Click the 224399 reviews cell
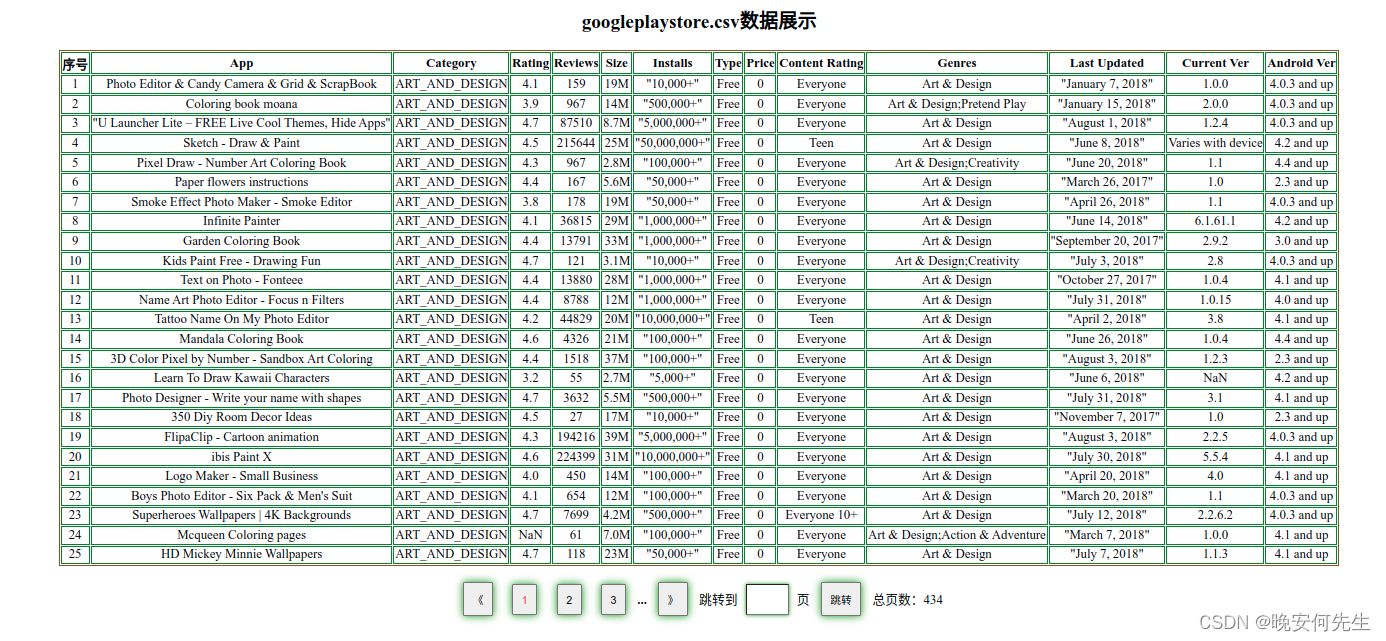The image size is (1386, 641). coord(576,457)
